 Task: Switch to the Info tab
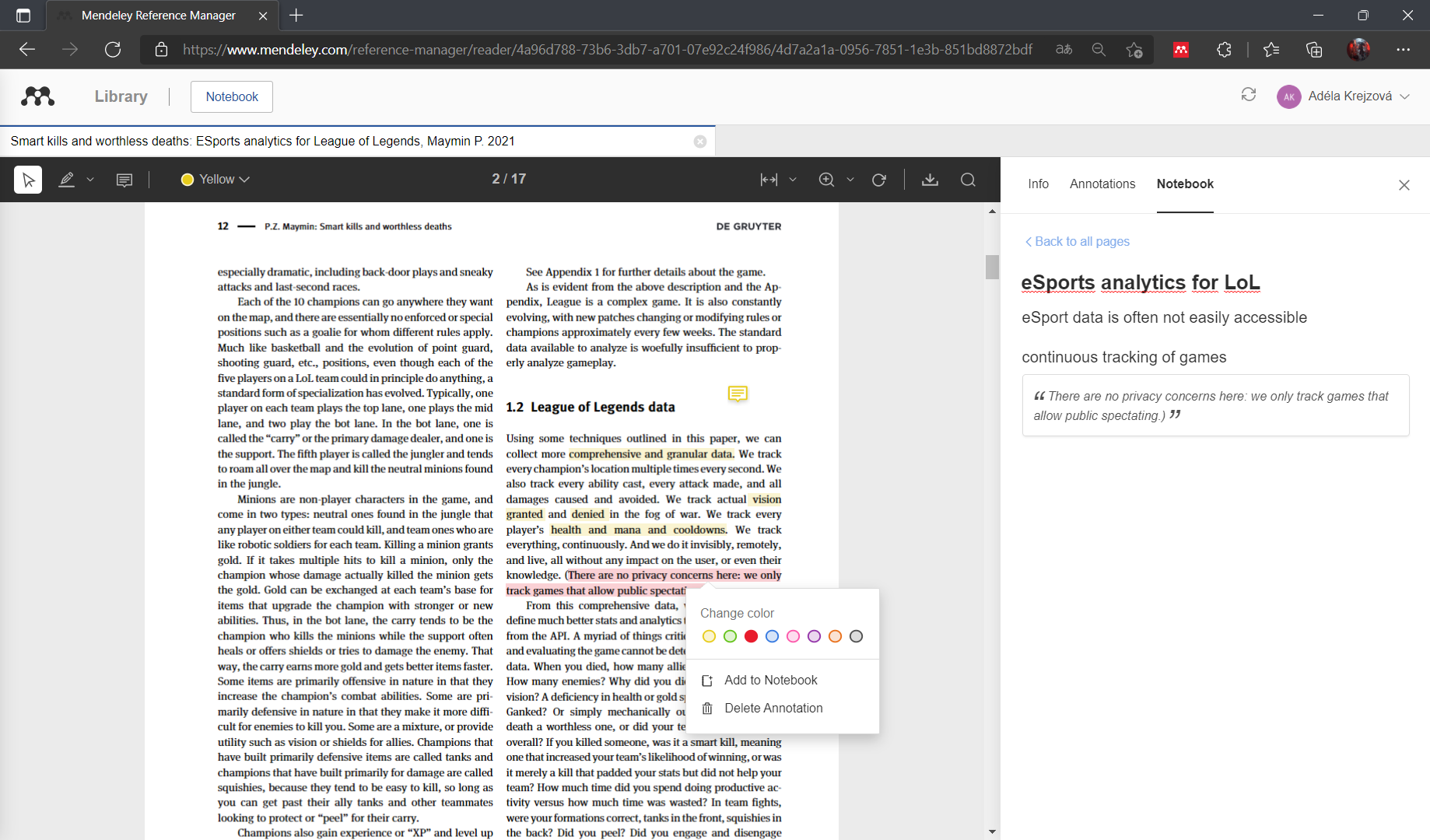pyautogui.click(x=1038, y=184)
